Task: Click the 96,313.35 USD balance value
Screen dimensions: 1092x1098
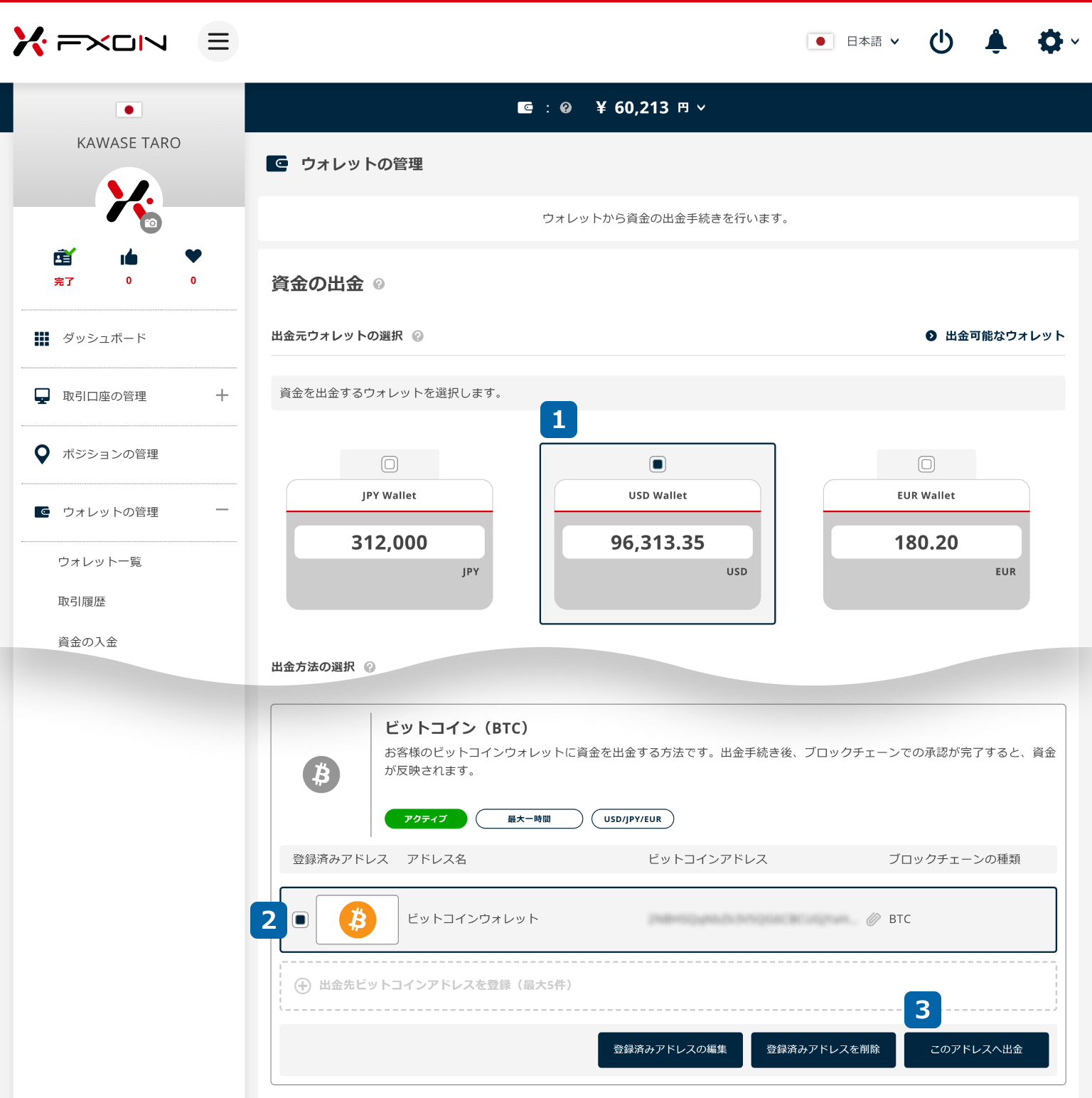Action: tap(658, 543)
